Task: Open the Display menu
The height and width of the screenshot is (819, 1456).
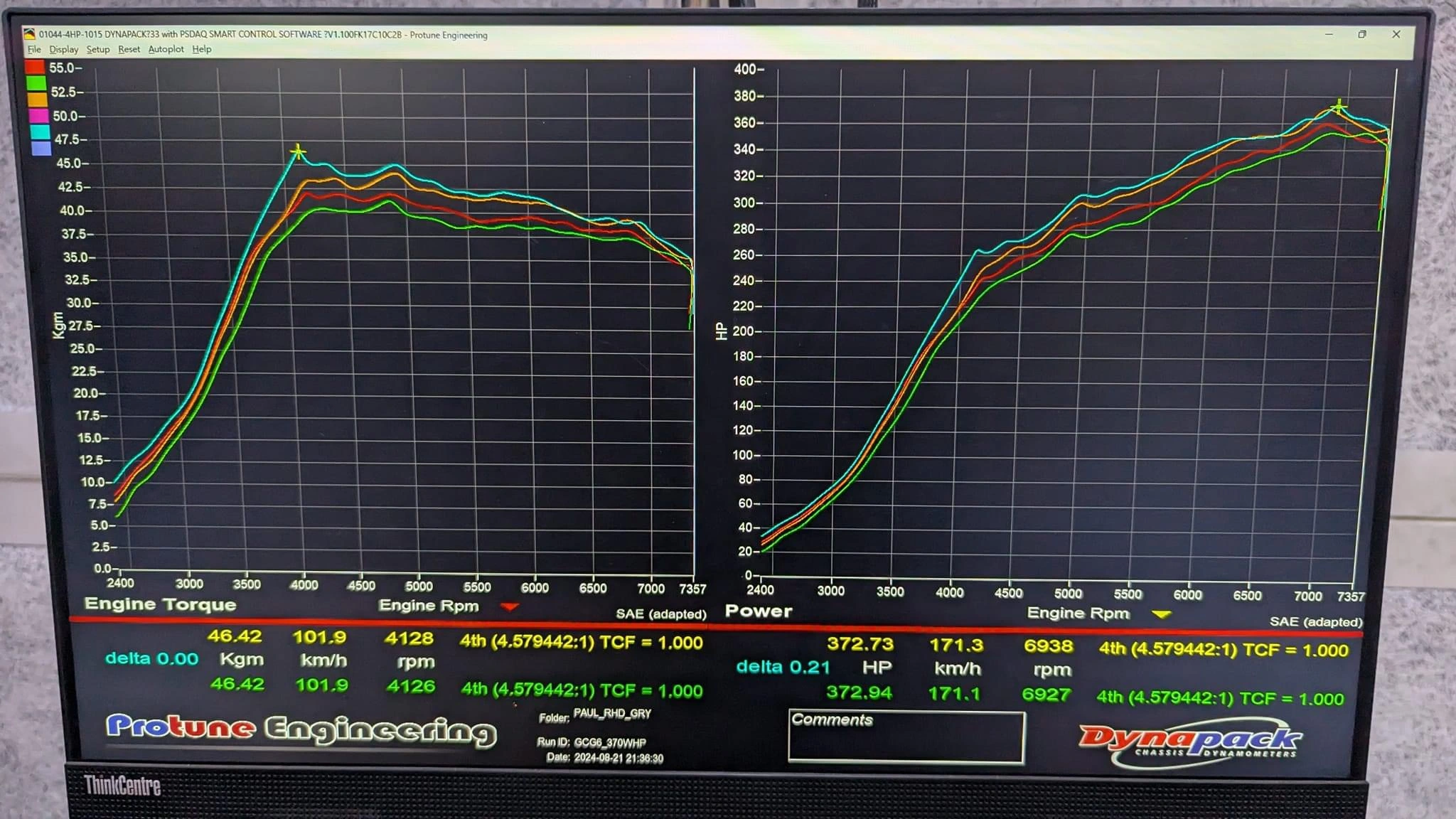Action: pos(64,49)
